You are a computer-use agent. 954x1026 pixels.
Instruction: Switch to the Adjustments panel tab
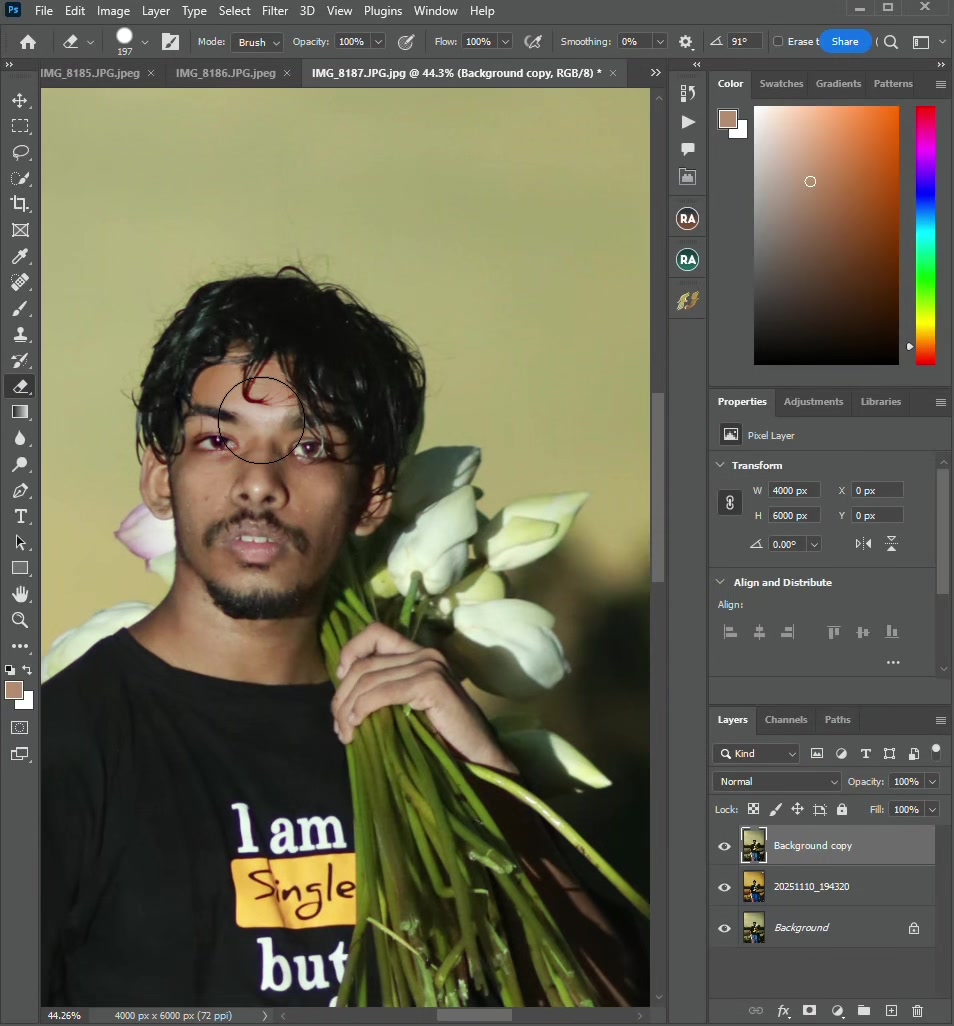(x=813, y=402)
